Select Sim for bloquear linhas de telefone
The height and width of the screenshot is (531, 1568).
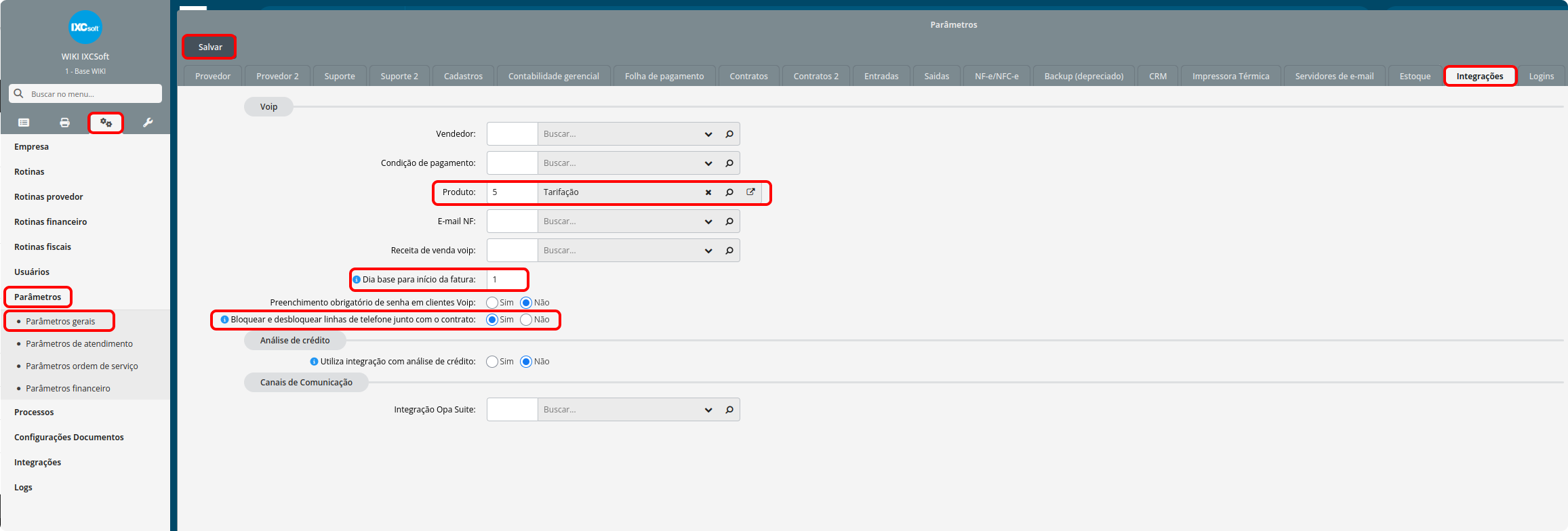click(492, 320)
